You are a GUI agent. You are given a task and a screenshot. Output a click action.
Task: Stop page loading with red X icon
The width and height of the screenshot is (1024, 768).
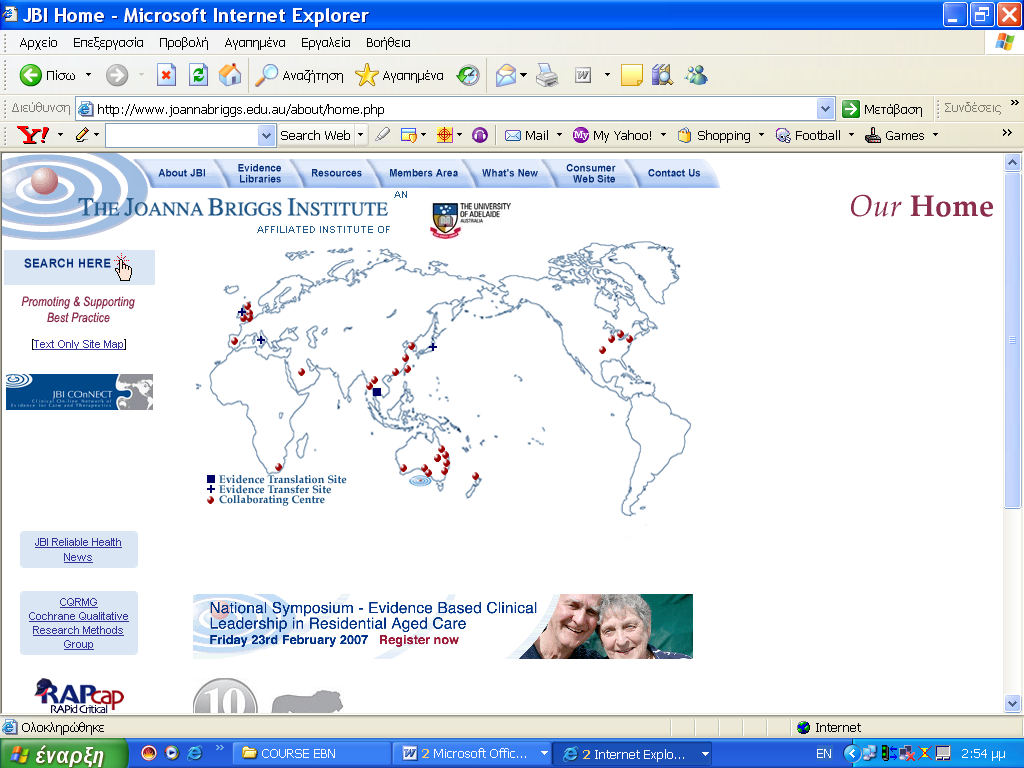(x=167, y=75)
